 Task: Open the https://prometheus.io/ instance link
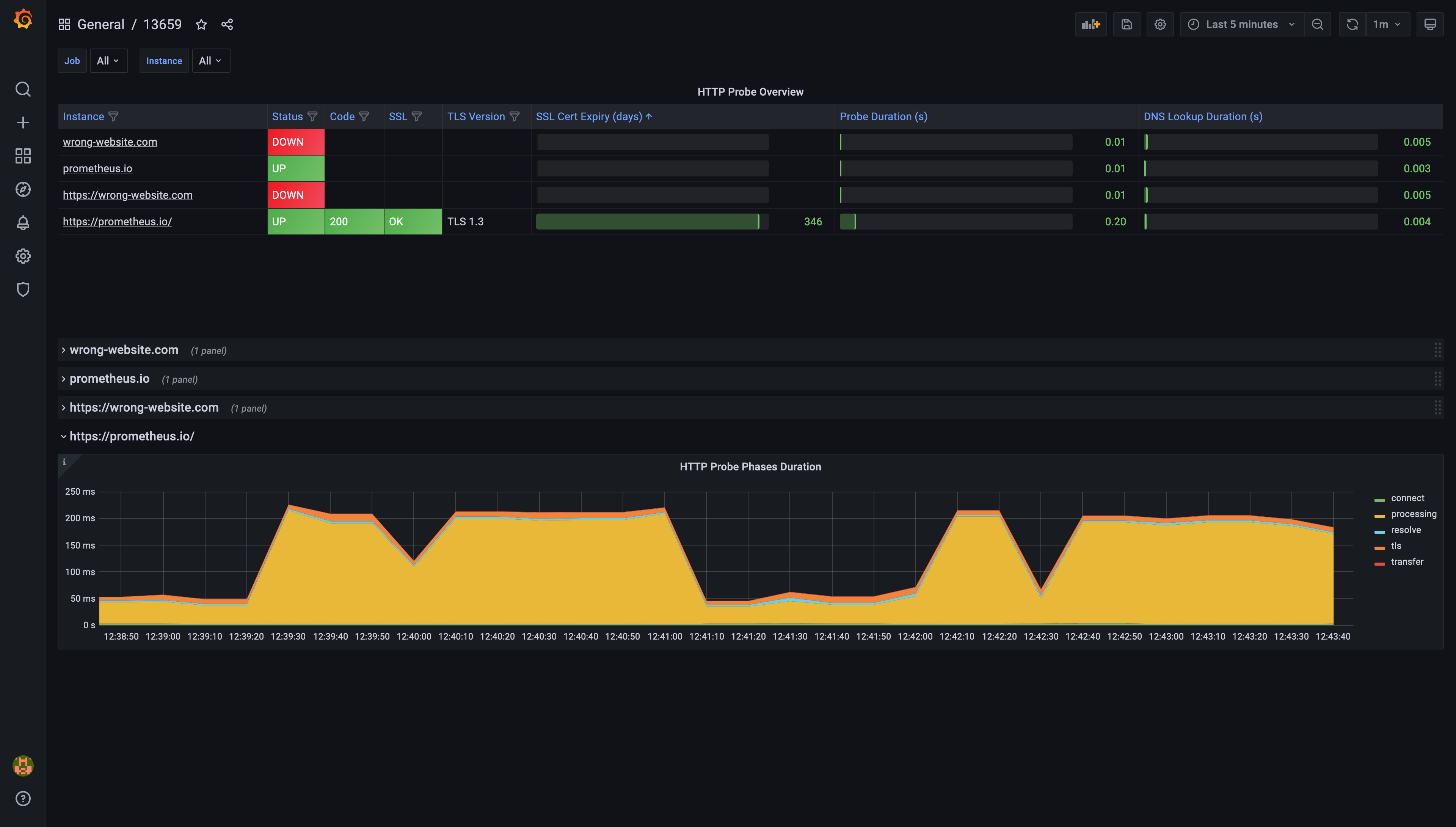pos(118,222)
